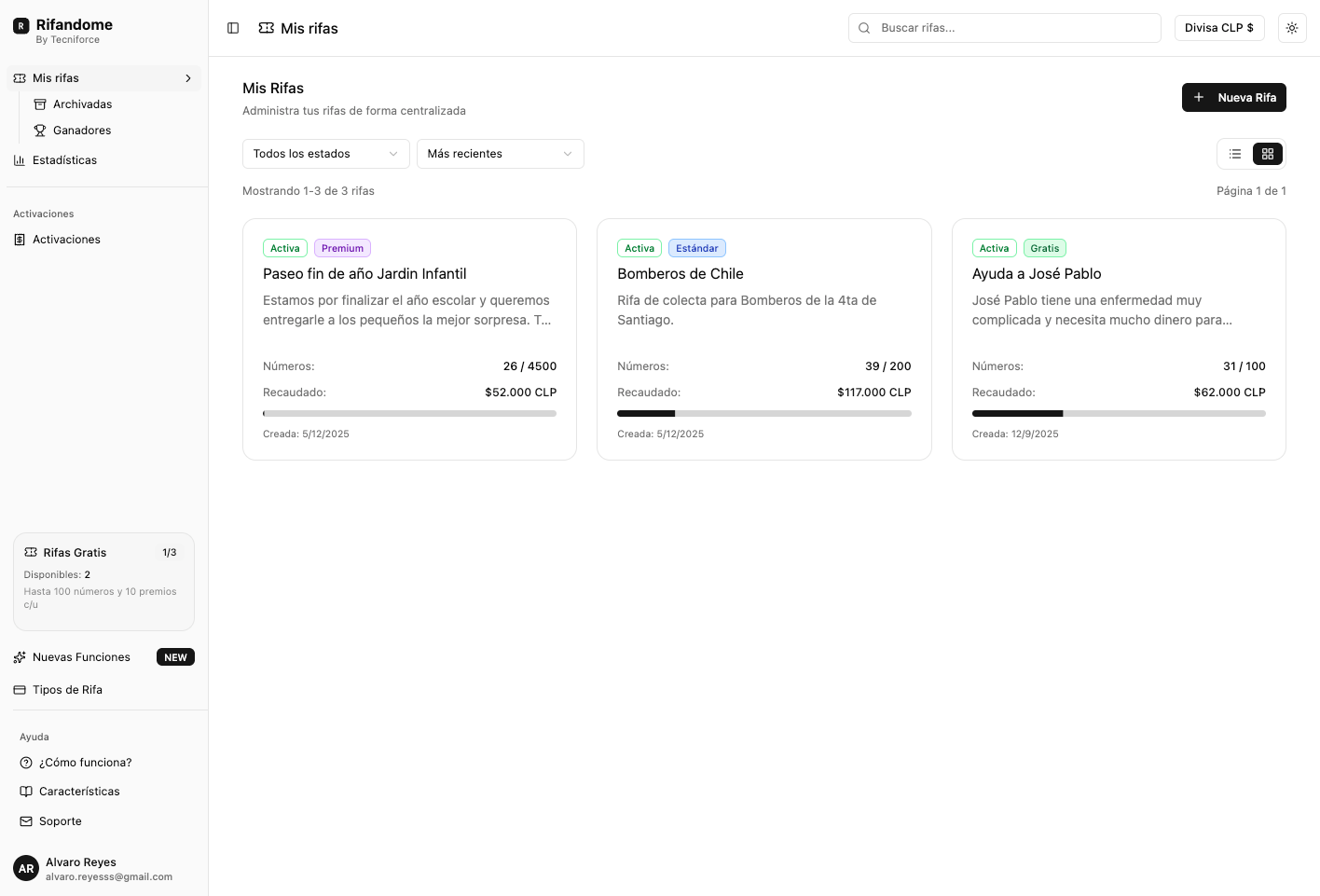Click the Buscar rifas search field

1005,28
